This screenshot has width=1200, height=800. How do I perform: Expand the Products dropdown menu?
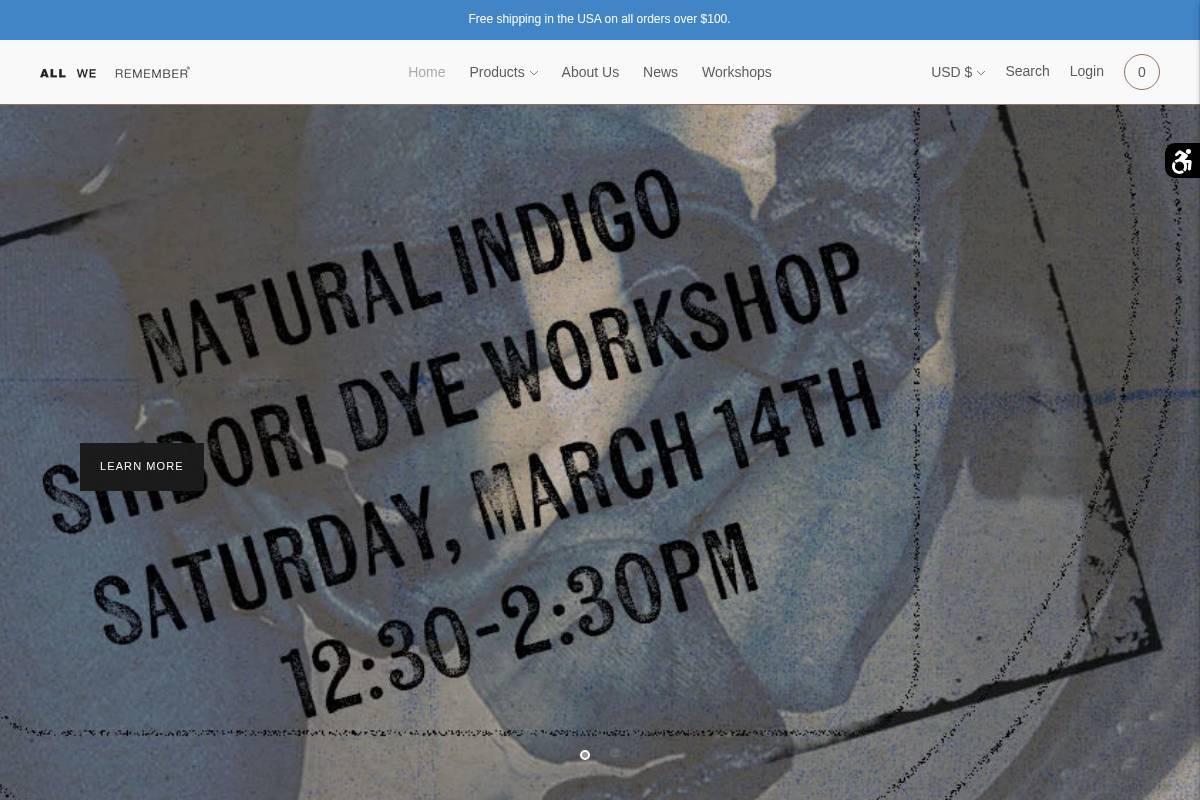[x=497, y=72]
